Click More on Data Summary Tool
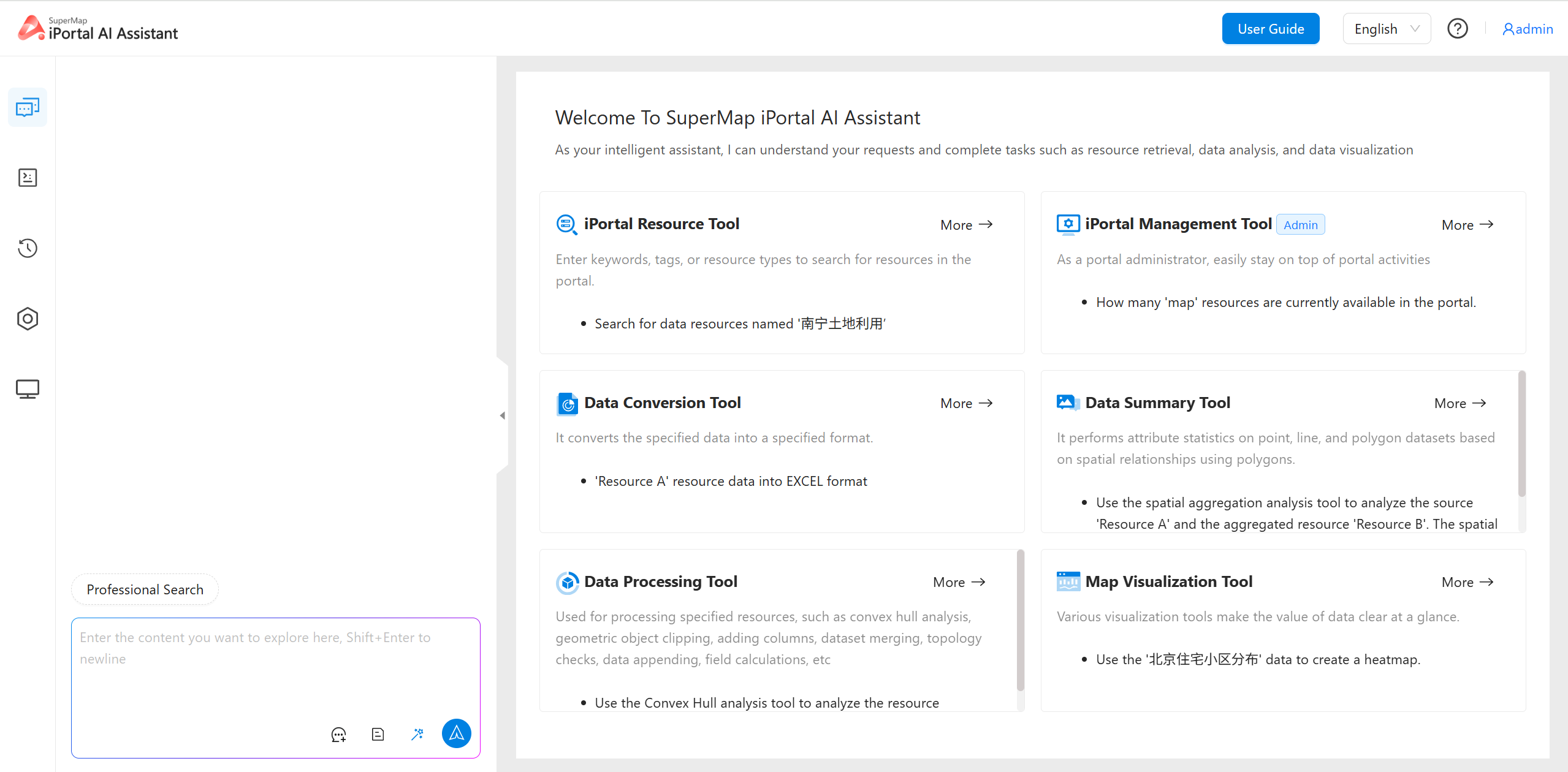1568x772 pixels. 1460,403
